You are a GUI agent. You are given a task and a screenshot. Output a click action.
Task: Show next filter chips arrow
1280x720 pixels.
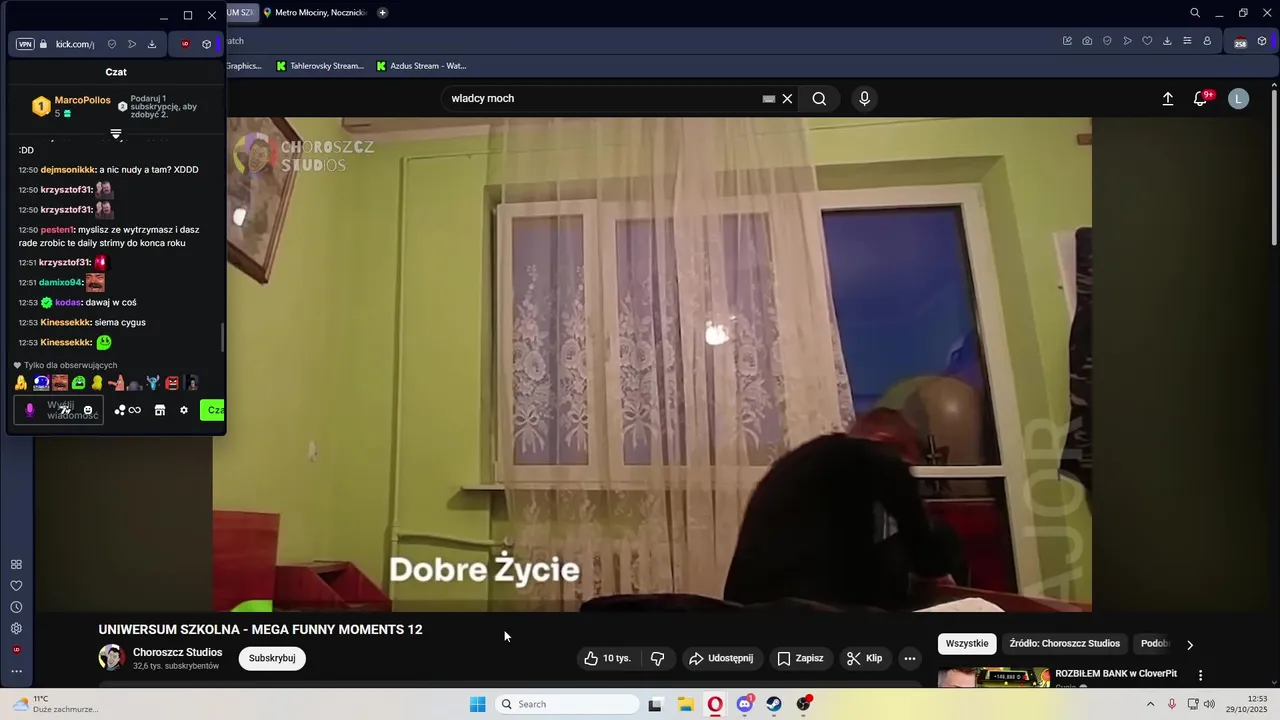1189,644
